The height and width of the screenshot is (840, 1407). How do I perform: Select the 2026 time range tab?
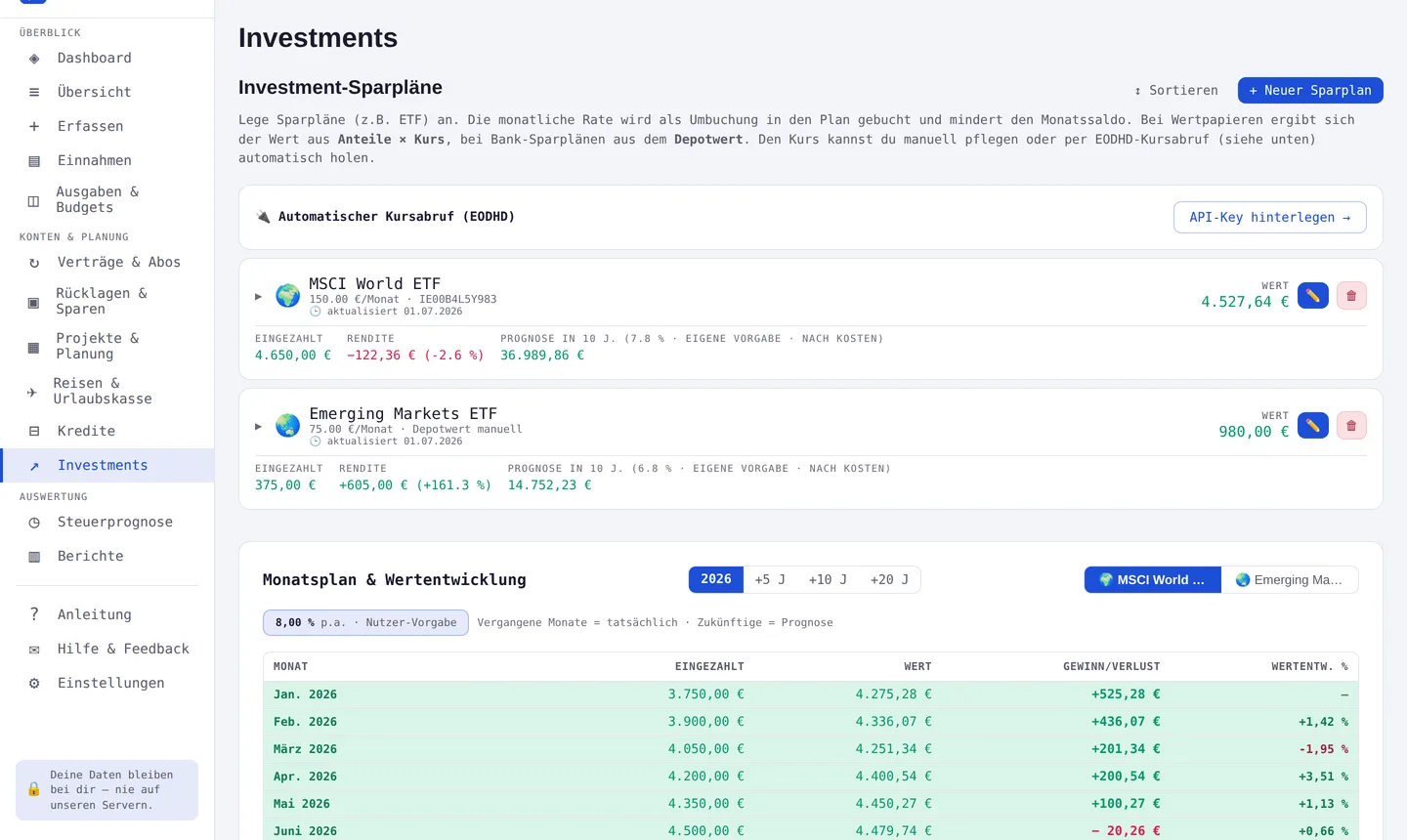coord(716,579)
